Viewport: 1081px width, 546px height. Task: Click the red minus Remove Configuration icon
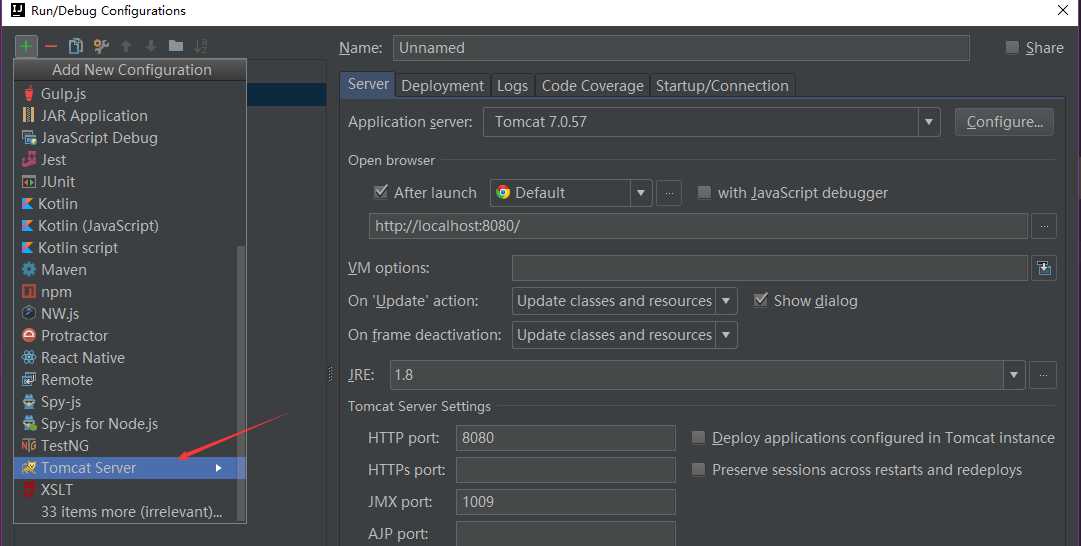click(x=50, y=46)
